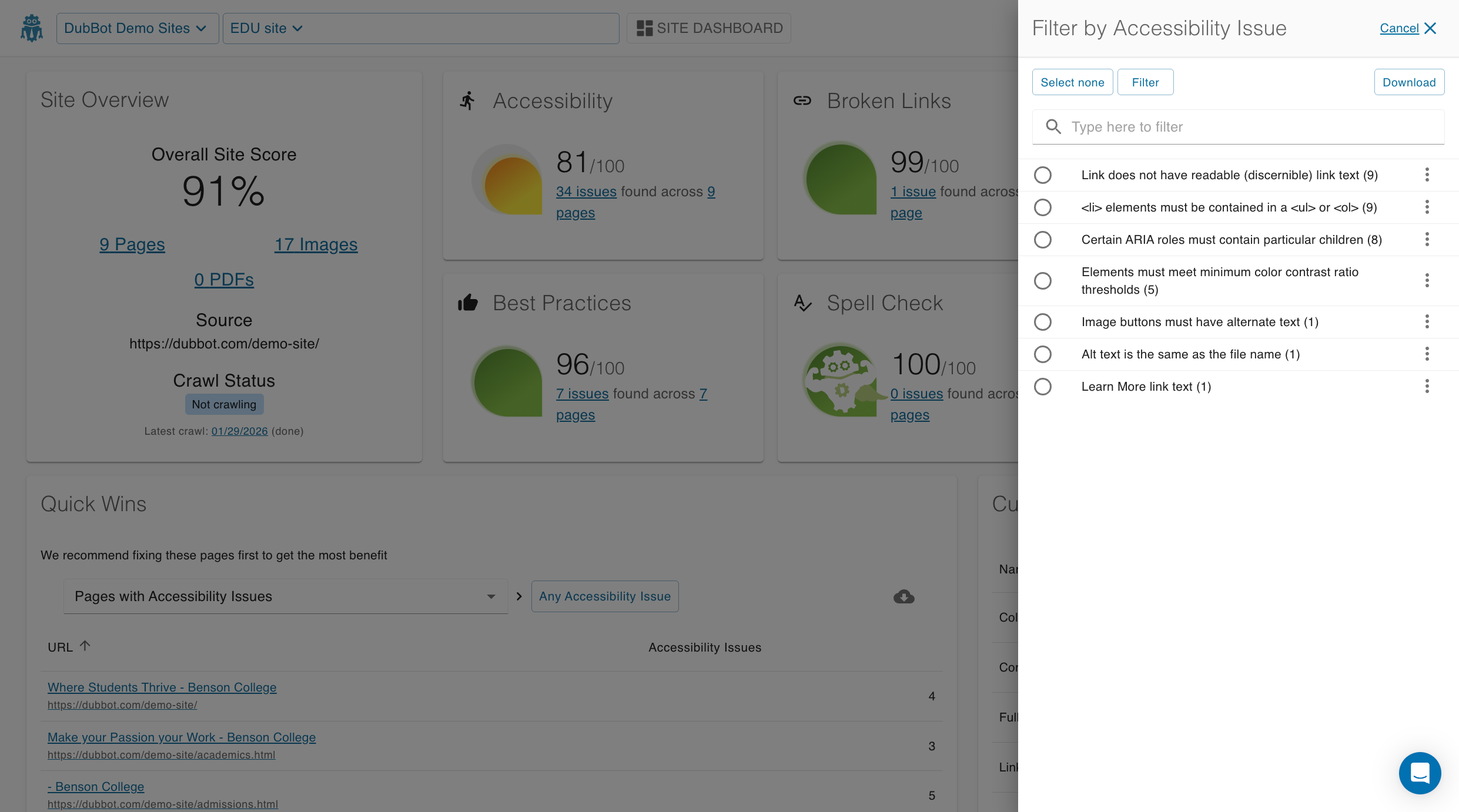Click the cloud download icon in Quick Wins
Viewport: 1459px width, 812px height.
coord(903,596)
